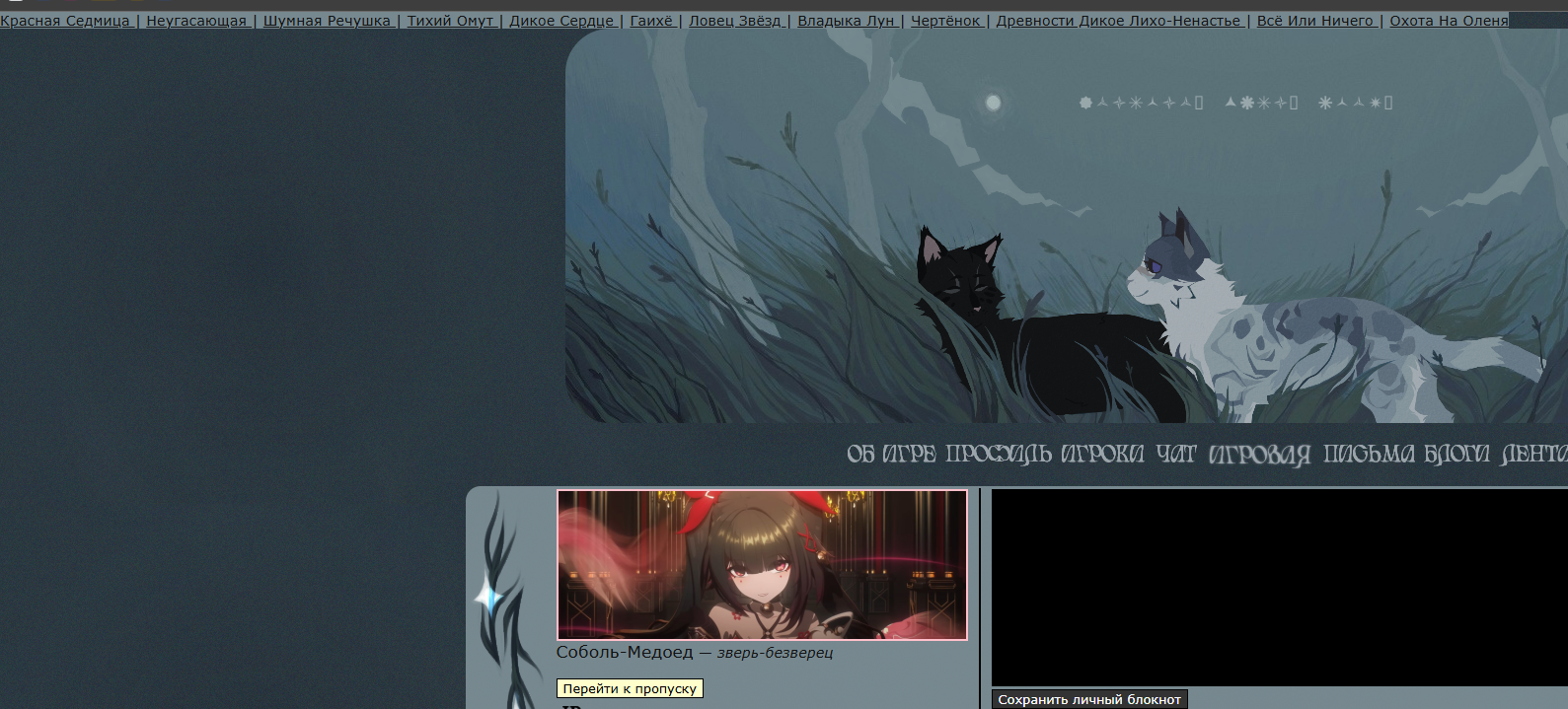Click the Неугасающая link

pos(196,21)
